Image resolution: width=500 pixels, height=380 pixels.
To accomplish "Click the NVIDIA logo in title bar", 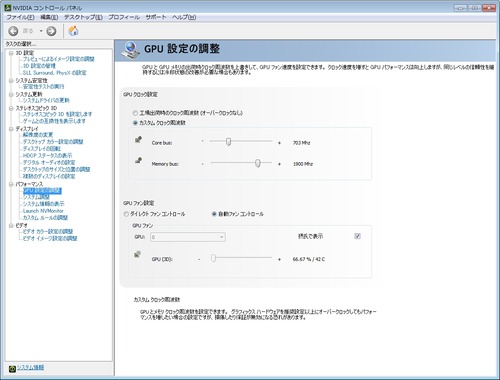I will coord(8,7).
